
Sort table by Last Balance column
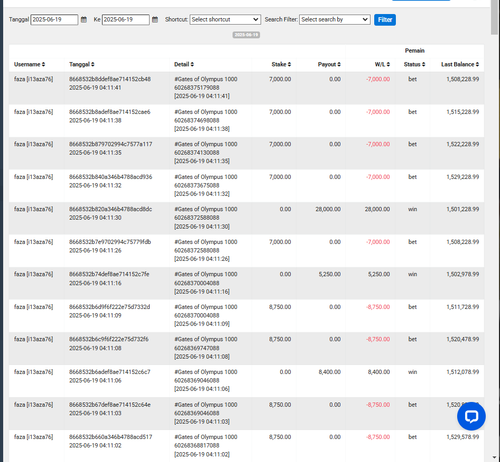point(460,64)
